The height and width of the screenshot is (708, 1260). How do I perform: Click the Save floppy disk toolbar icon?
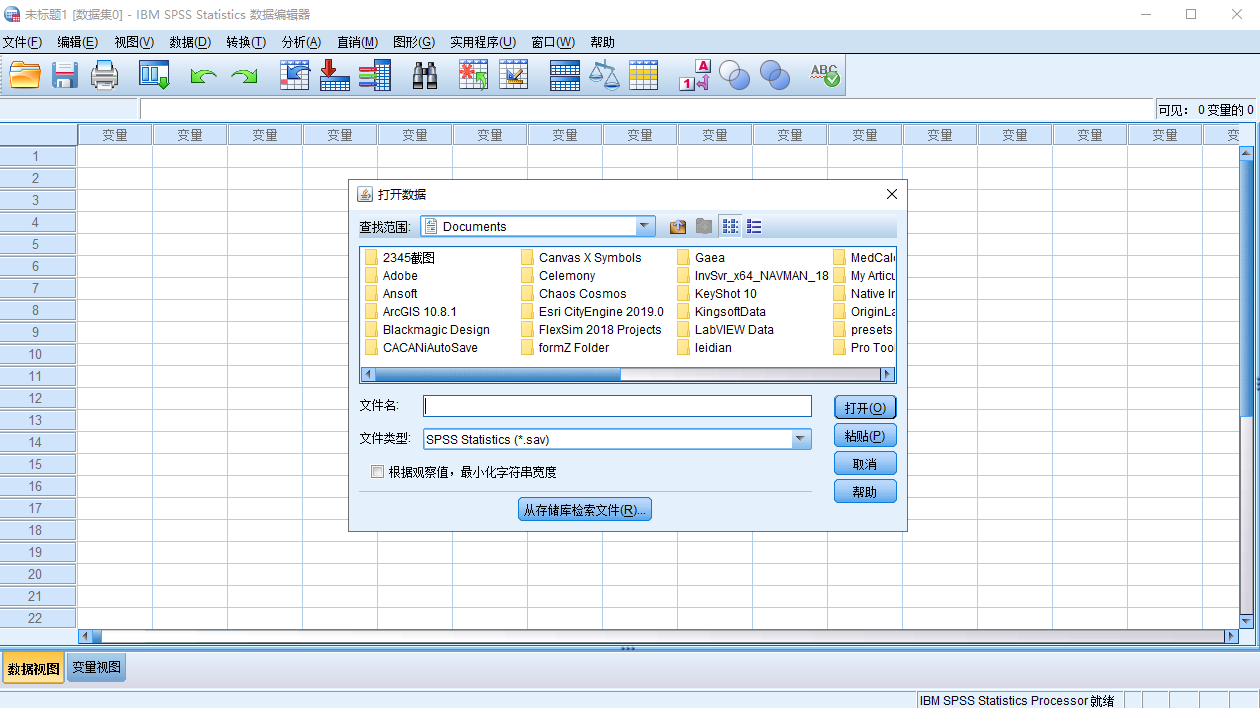pyautogui.click(x=65, y=75)
